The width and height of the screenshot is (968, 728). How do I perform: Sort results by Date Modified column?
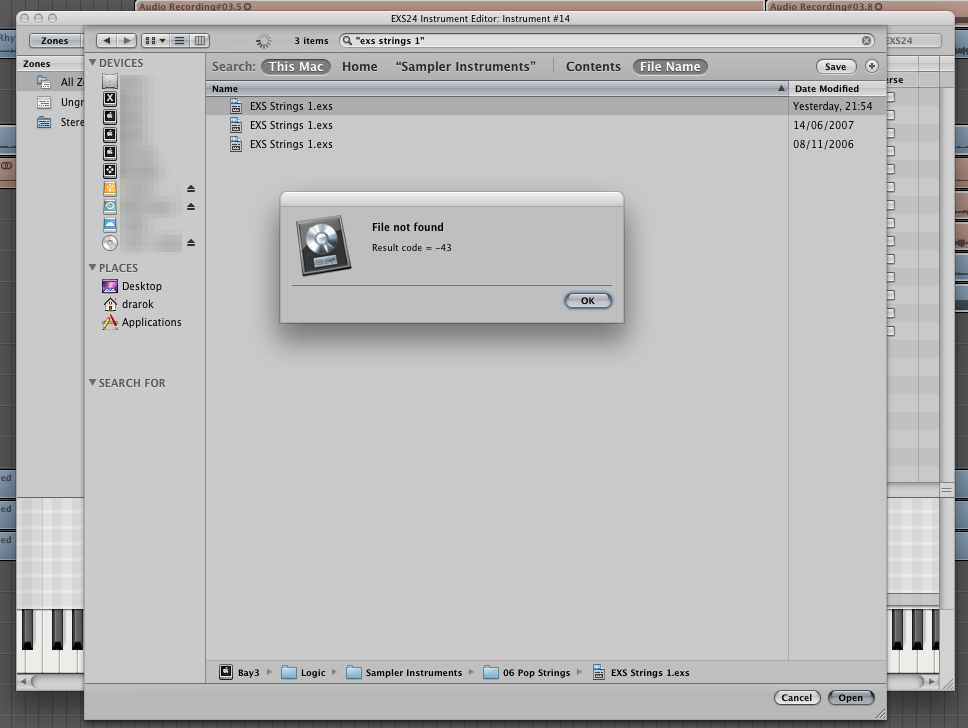(x=837, y=89)
